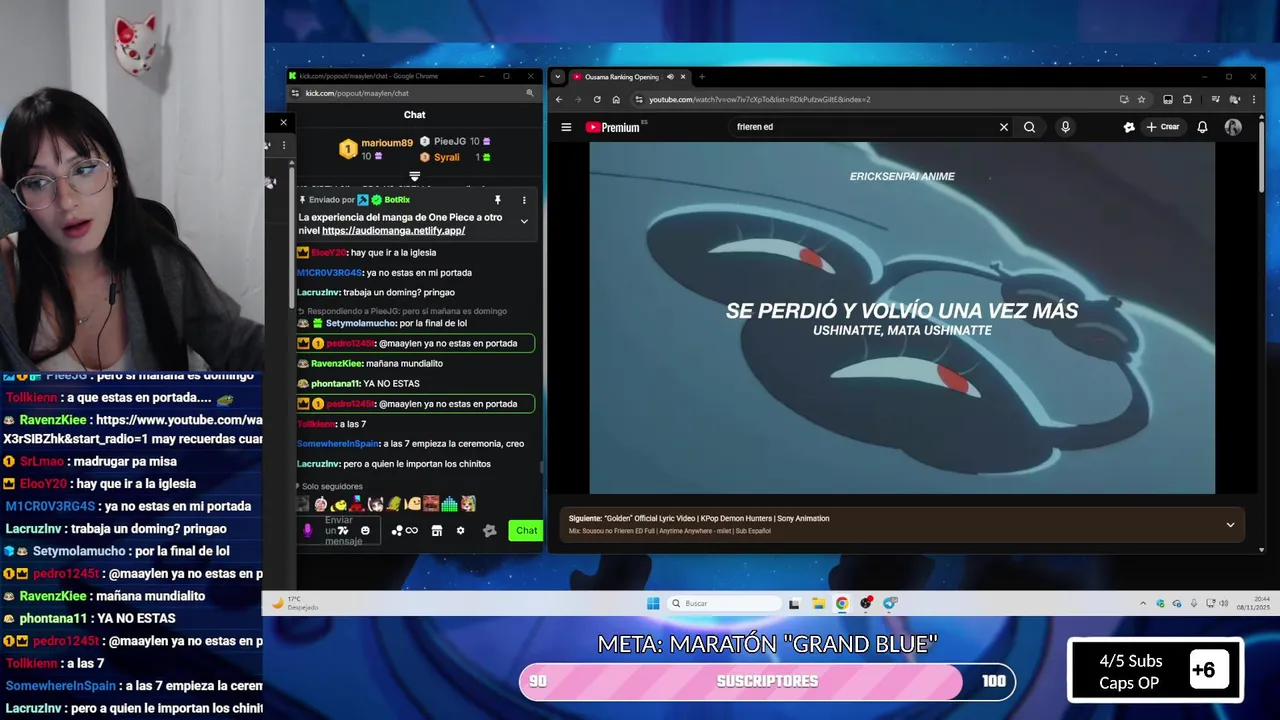Close the panel left of Kick chat

283,122
